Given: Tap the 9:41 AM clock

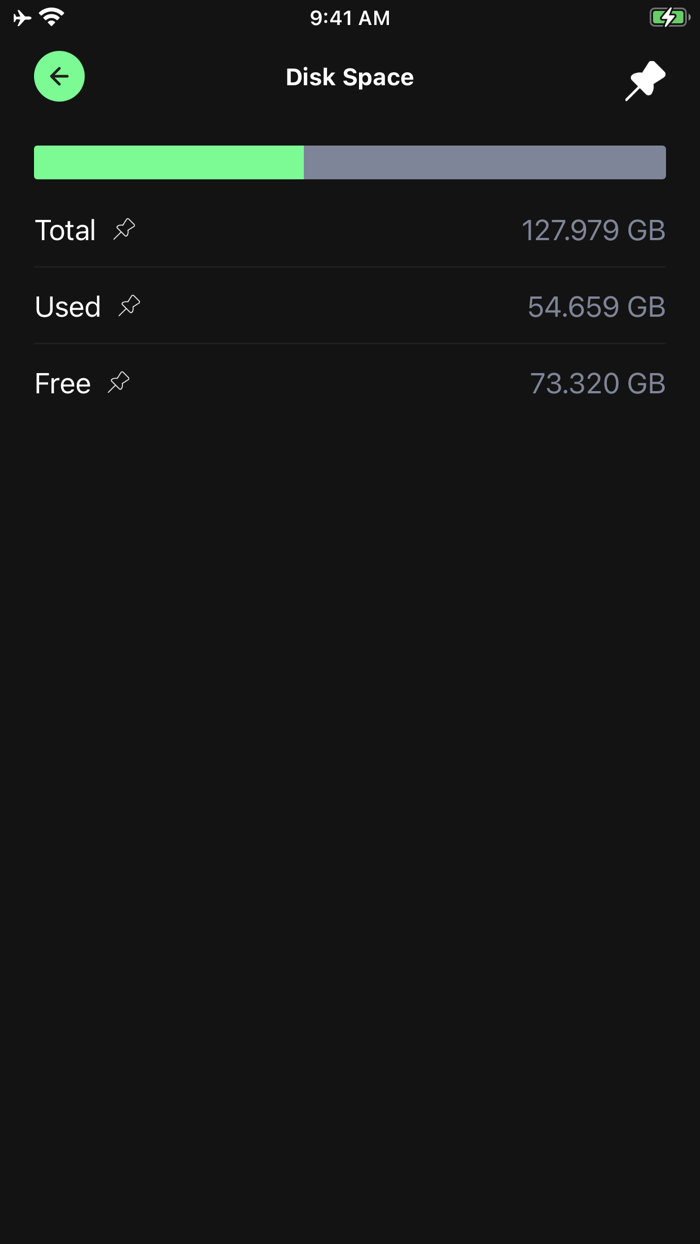Looking at the screenshot, I should (x=350, y=17).
